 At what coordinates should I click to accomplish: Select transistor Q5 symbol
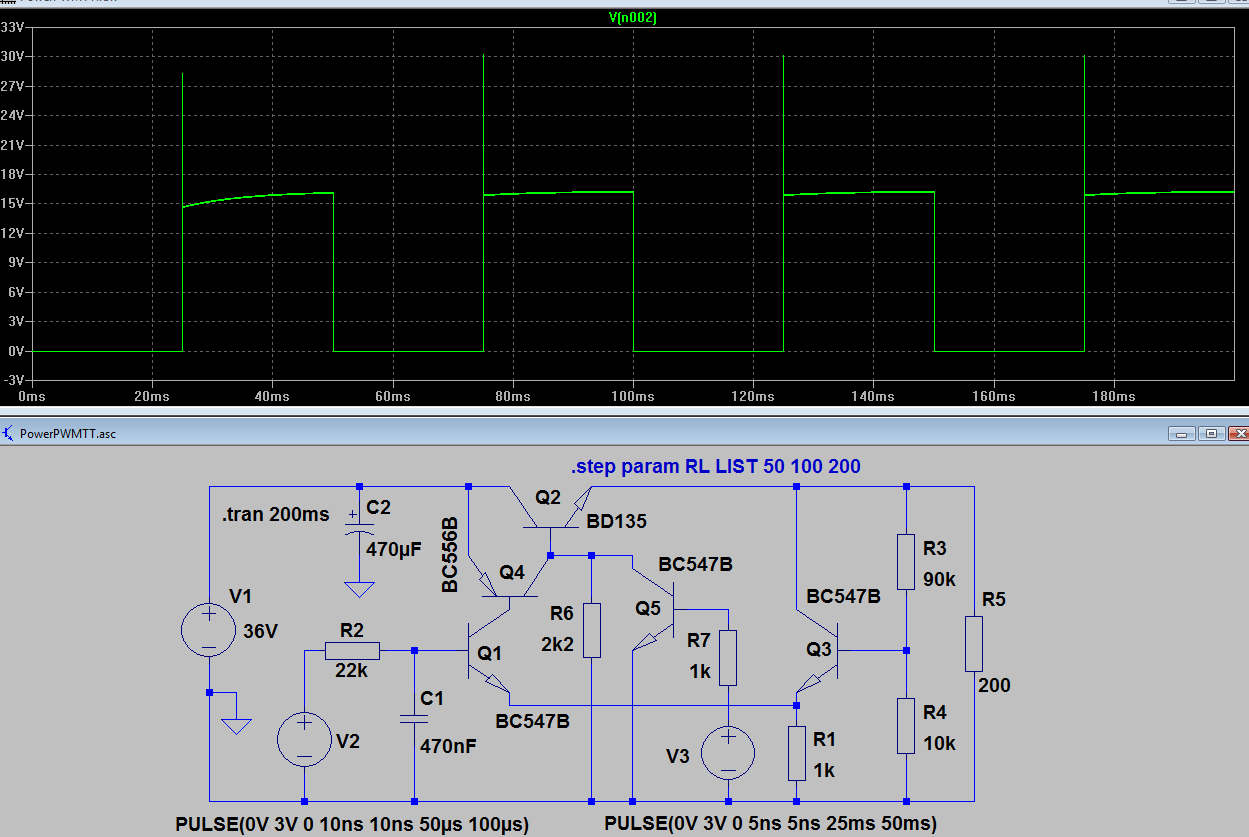(x=655, y=610)
